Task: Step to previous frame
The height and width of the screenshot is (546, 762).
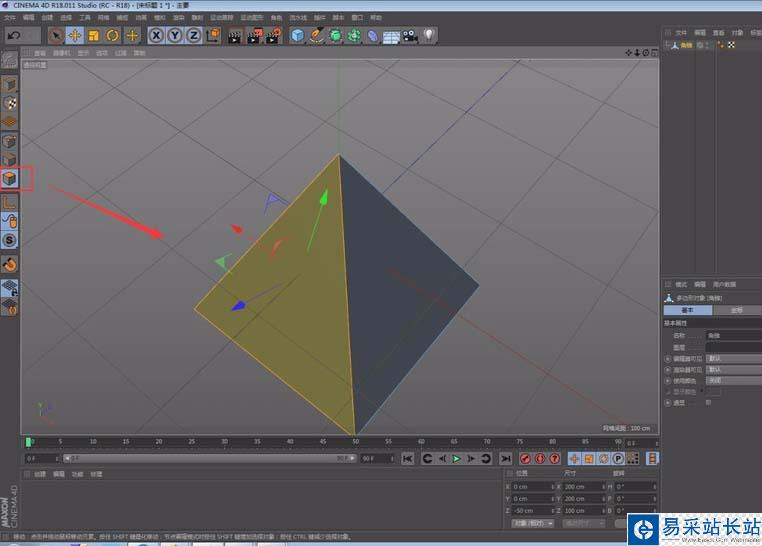Action: (442, 459)
